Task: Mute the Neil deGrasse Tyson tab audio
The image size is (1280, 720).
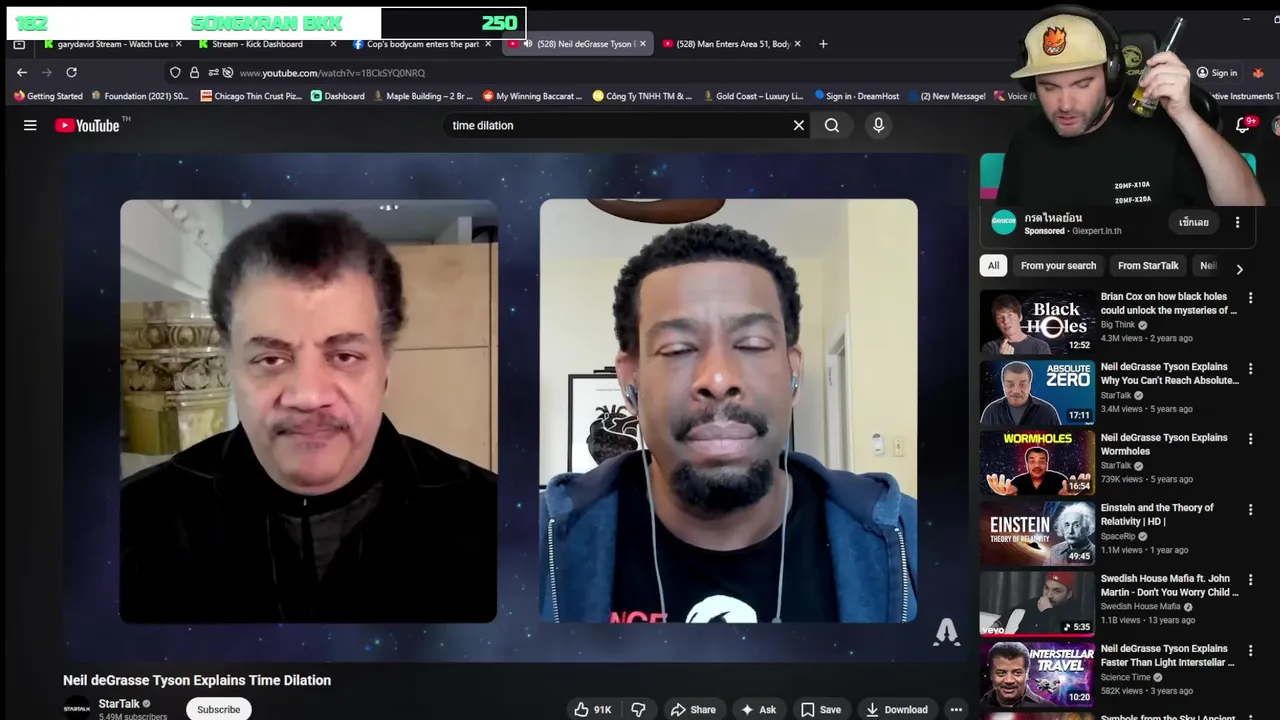Action: (x=527, y=44)
